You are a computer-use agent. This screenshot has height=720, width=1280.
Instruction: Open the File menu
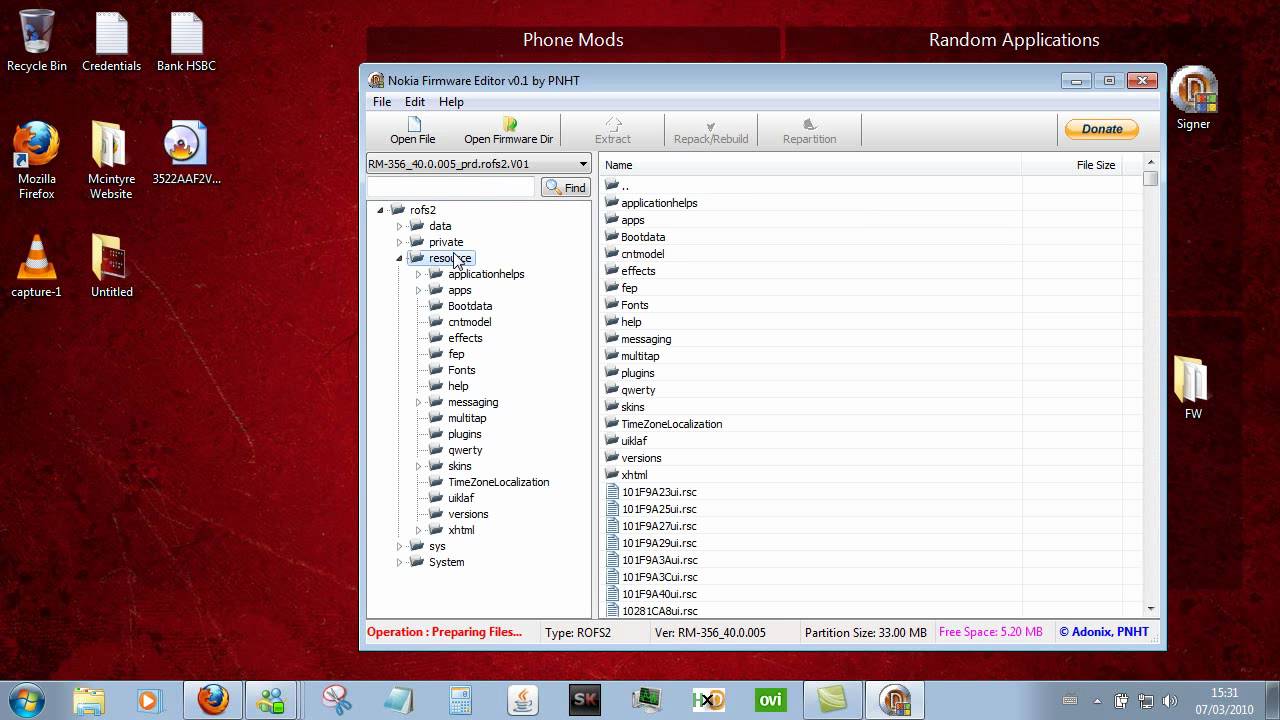pos(382,102)
